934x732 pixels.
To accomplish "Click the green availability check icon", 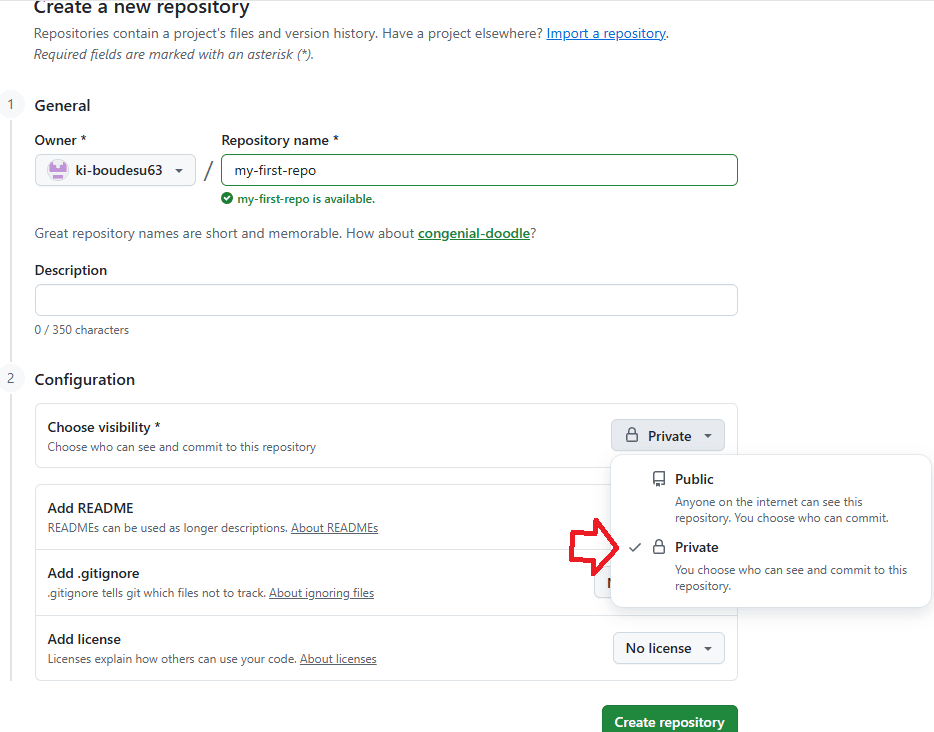I will point(228,199).
